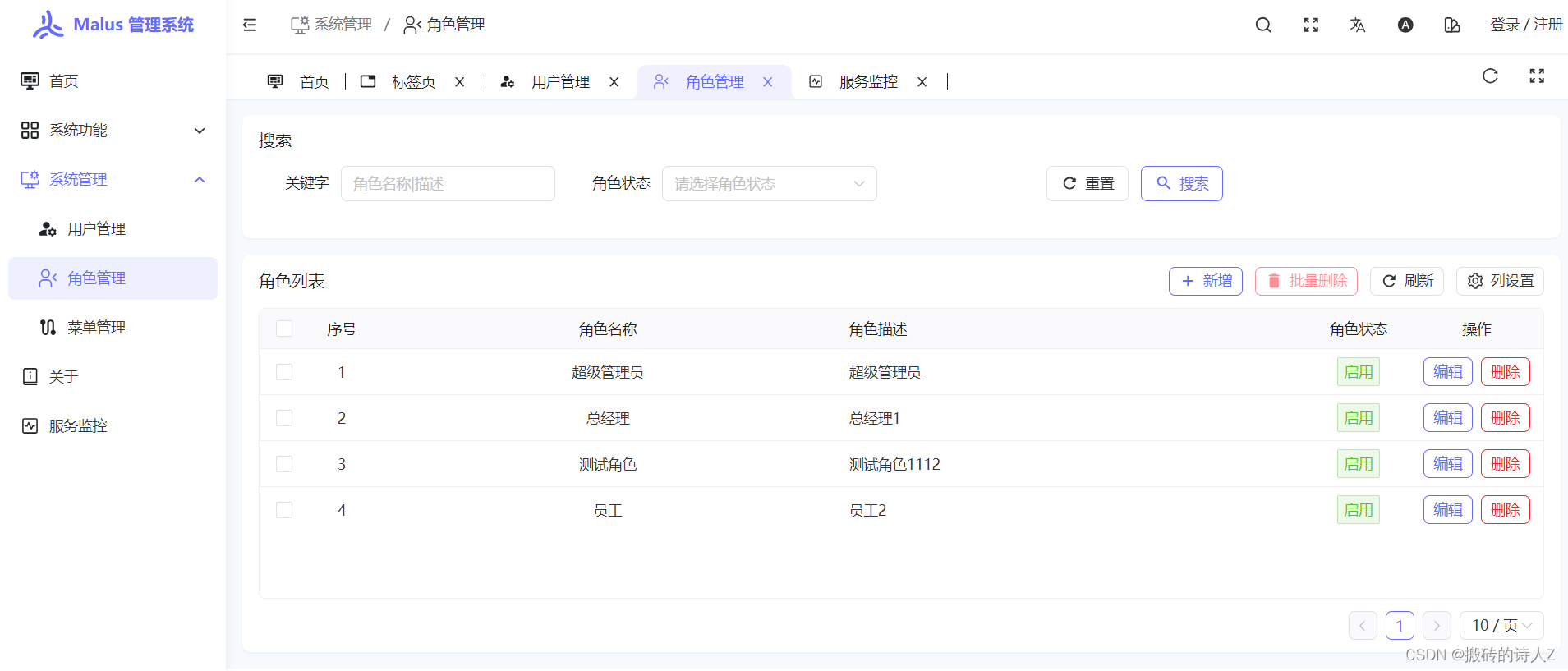Check the 员工 row checkbox
Screen dimensions: 1568x671
pyautogui.click(x=284, y=510)
